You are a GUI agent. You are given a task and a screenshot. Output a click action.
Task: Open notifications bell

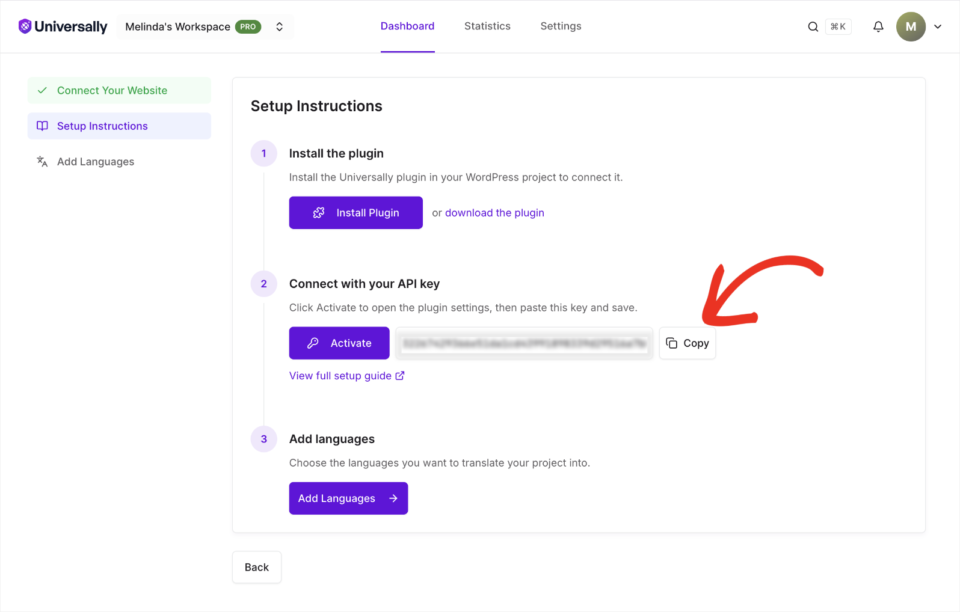[x=878, y=26]
